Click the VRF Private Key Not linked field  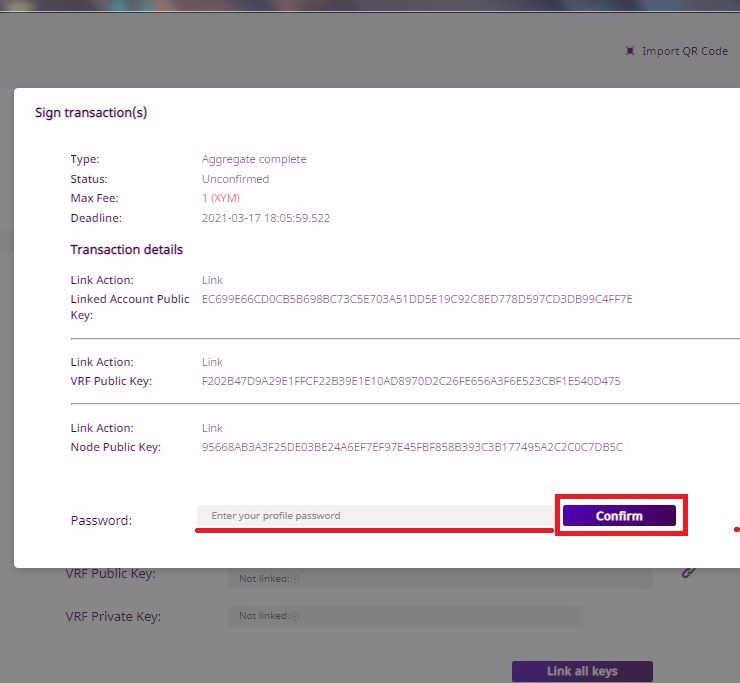(x=404, y=616)
